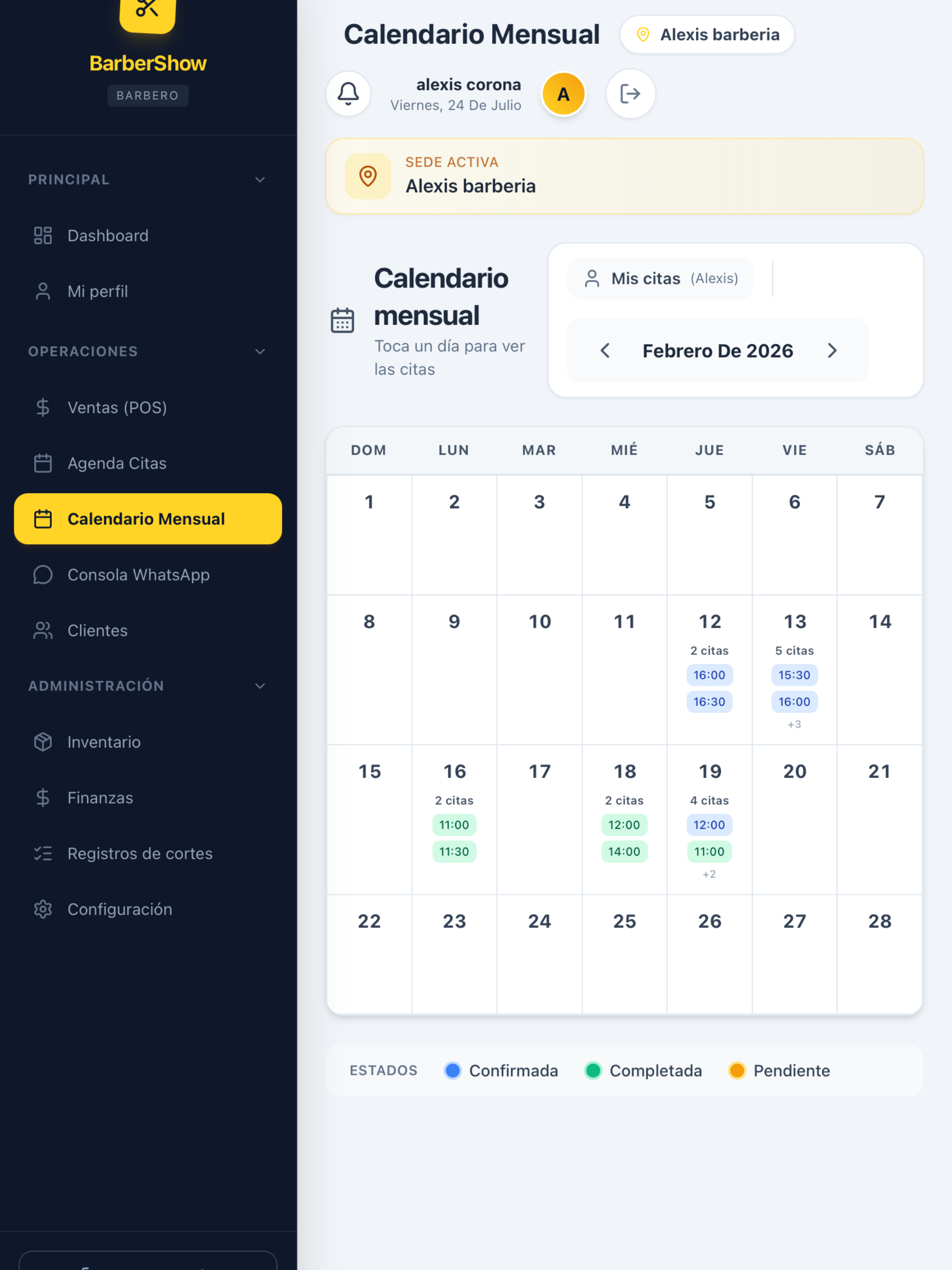Viewport: 952px width, 1270px height.
Task: Open the yellow A user avatar
Action: coord(564,94)
